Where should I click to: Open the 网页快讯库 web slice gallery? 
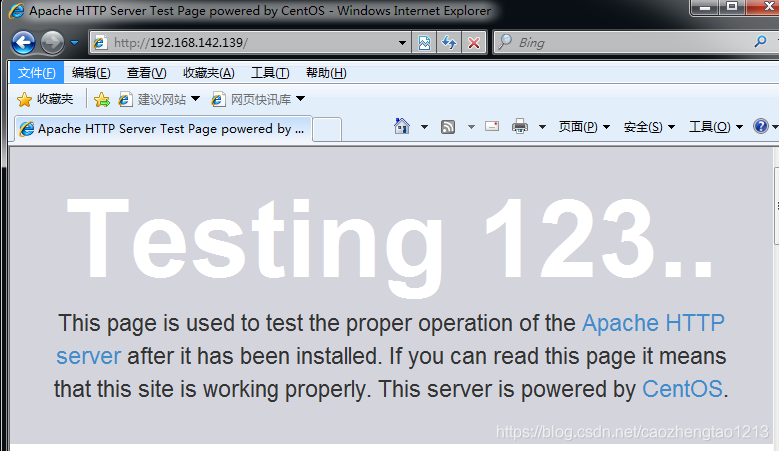click(252, 99)
